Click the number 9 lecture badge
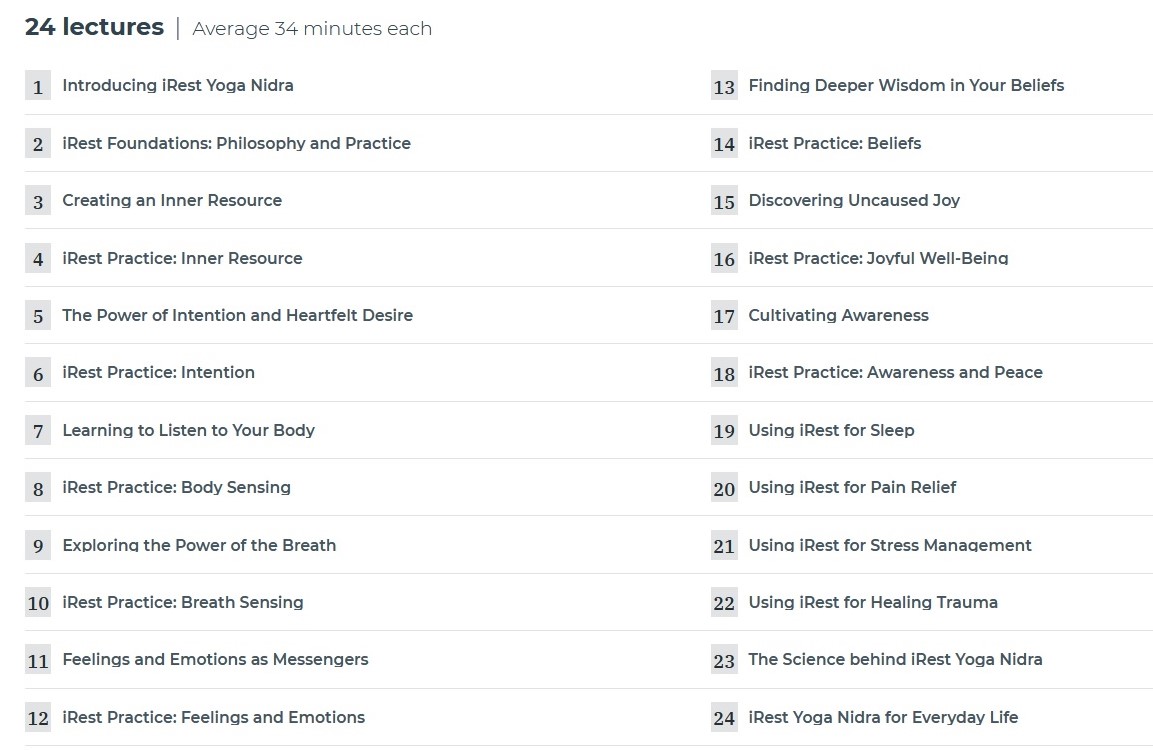 (38, 546)
